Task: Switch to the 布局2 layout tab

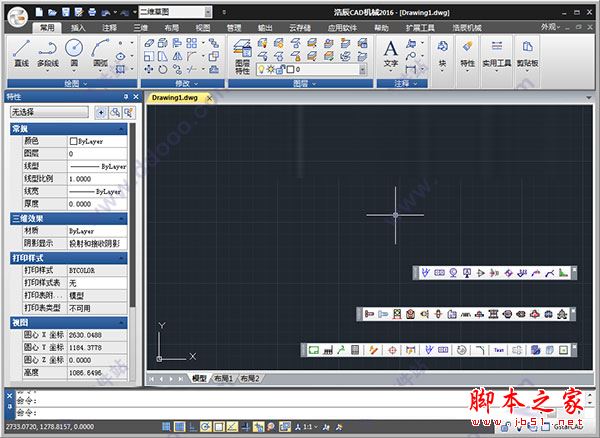Action: point(250,379)
